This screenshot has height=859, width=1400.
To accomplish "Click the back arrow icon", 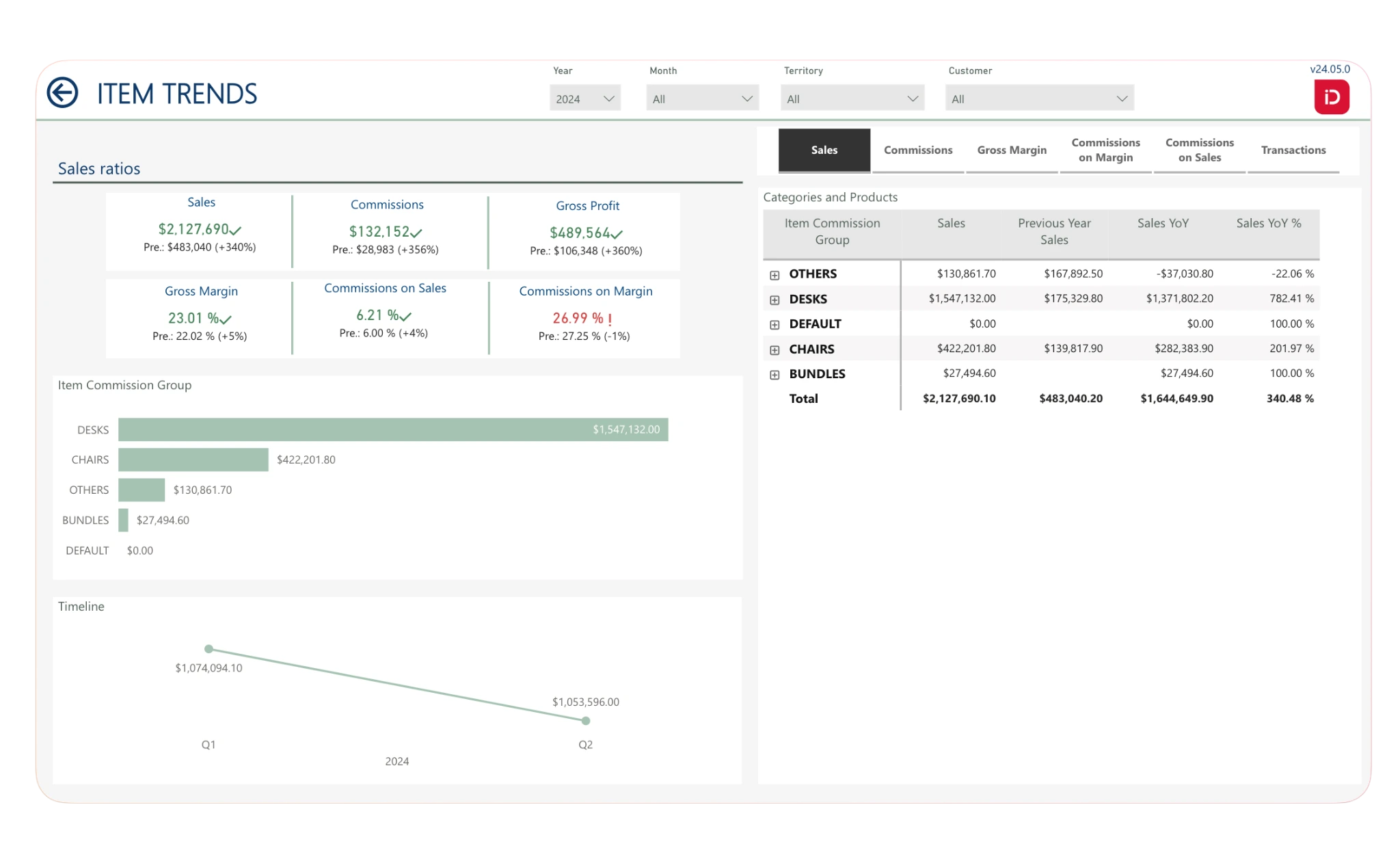I will pyautogui.click(x=62, y=93).
